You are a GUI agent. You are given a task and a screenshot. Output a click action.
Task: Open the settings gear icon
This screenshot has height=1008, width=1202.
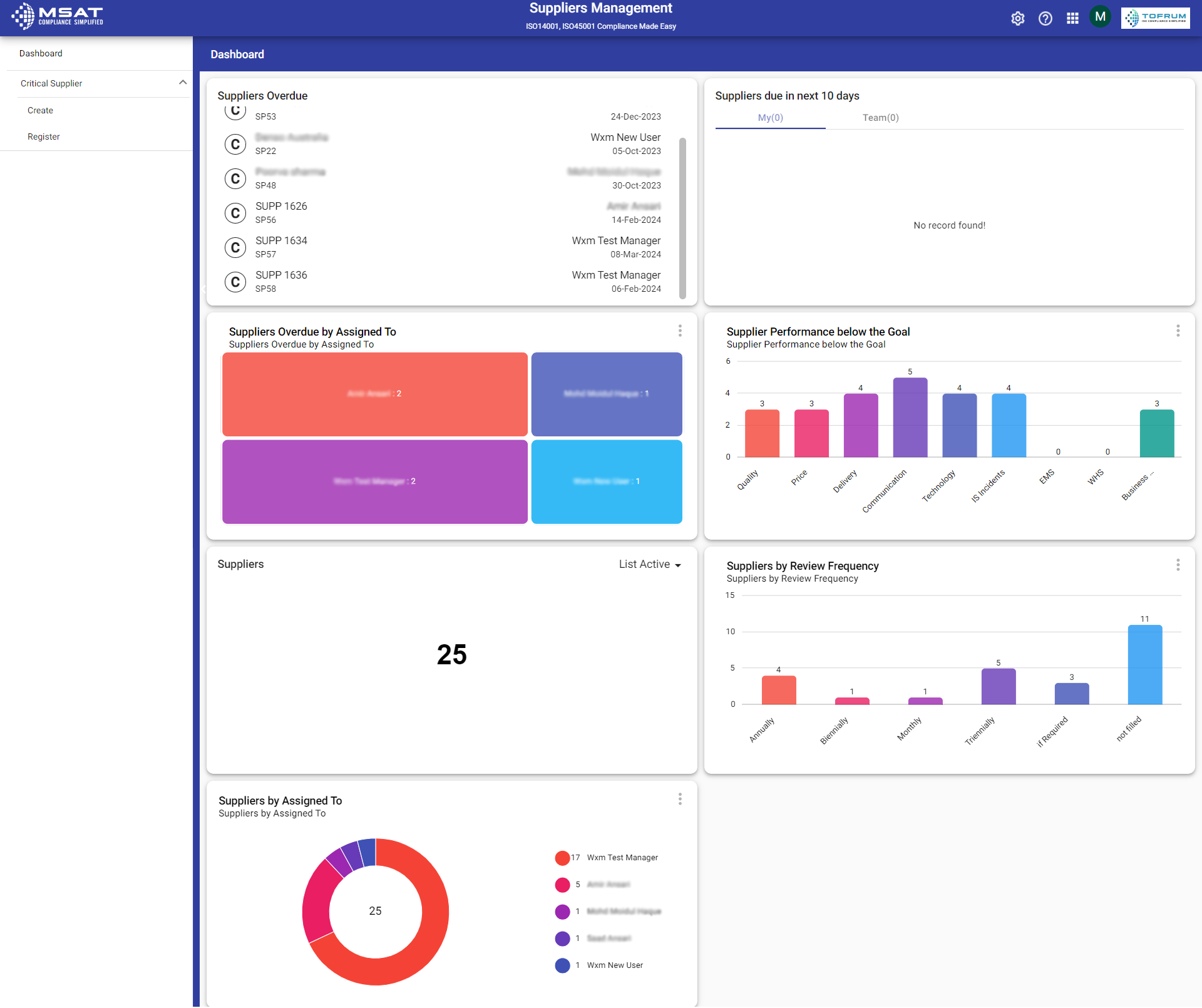[x=1017, y=18]
